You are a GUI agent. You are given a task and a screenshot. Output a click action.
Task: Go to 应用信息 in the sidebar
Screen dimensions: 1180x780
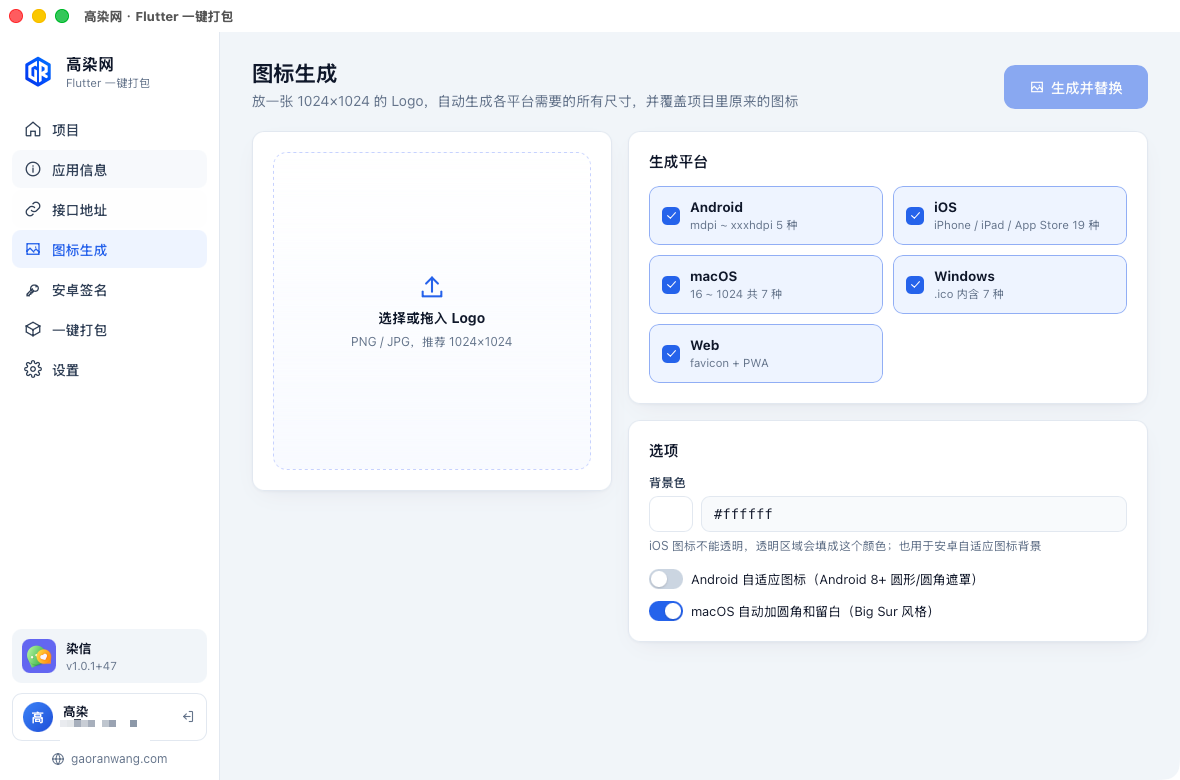[x=109, y=169]
